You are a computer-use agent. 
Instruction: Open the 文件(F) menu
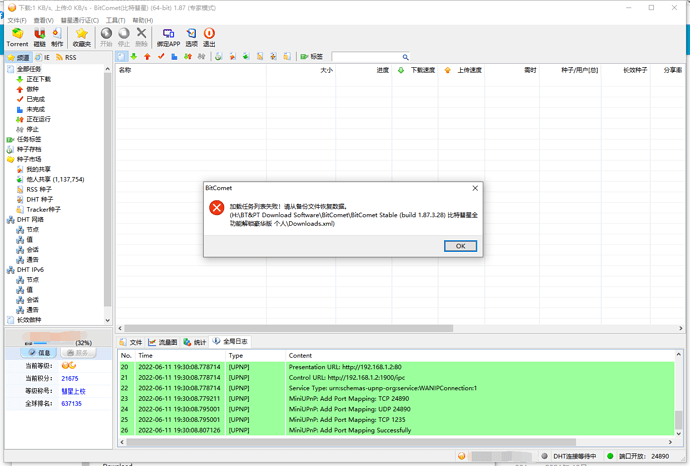point(16,20)
